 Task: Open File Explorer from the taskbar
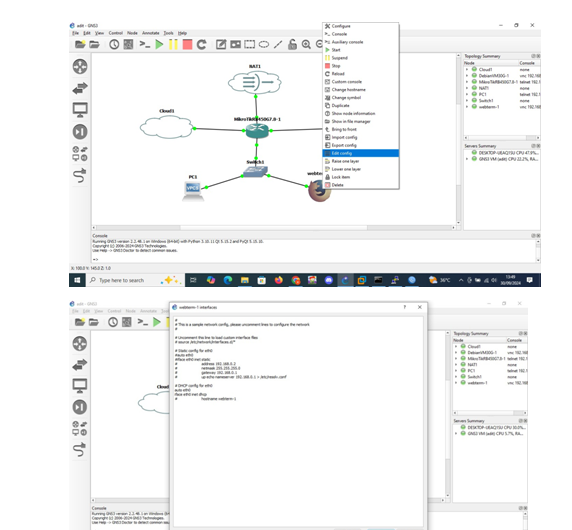pyautogui.click(x=245, y=280)
